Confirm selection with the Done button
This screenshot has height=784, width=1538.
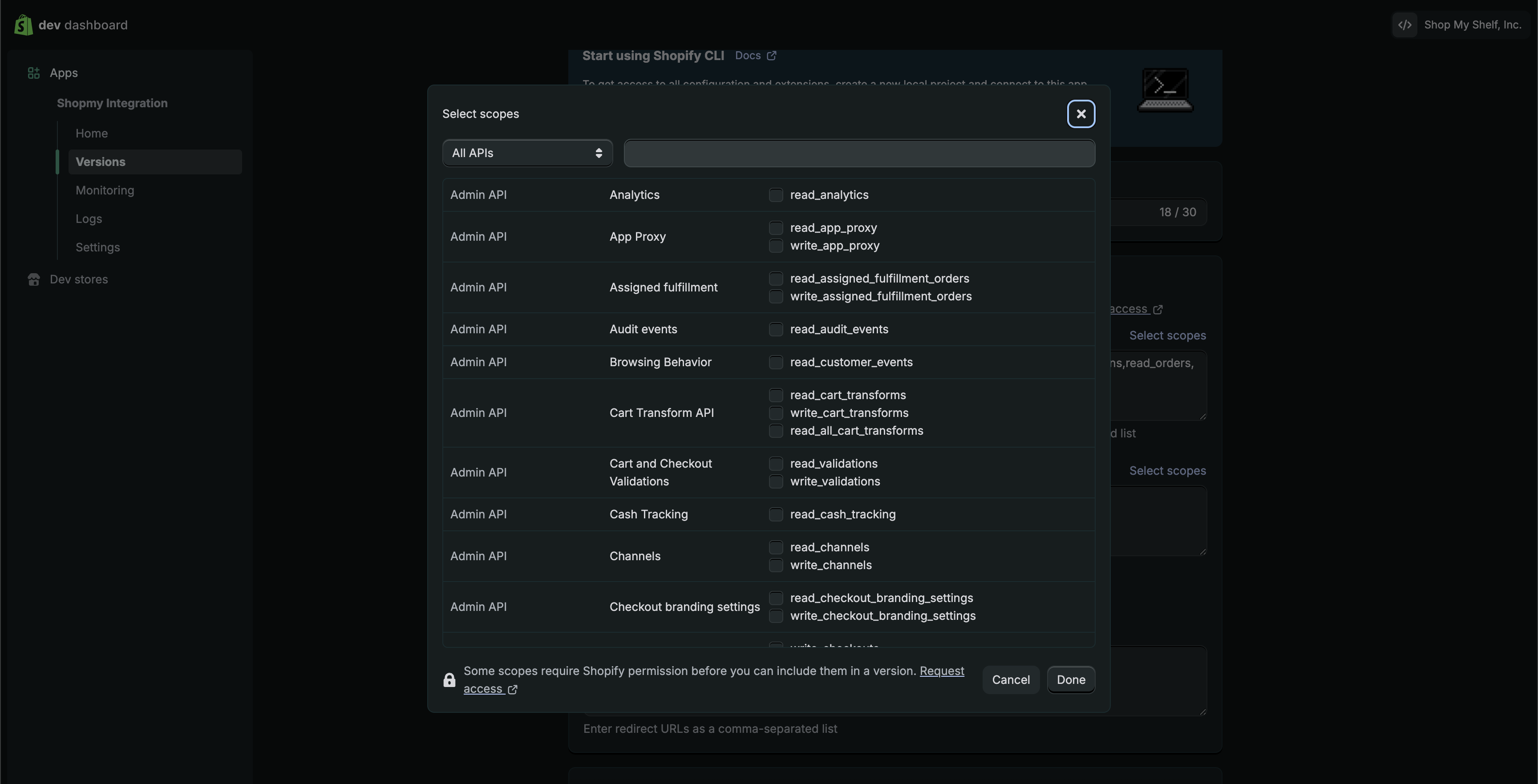click(1071, 679)
